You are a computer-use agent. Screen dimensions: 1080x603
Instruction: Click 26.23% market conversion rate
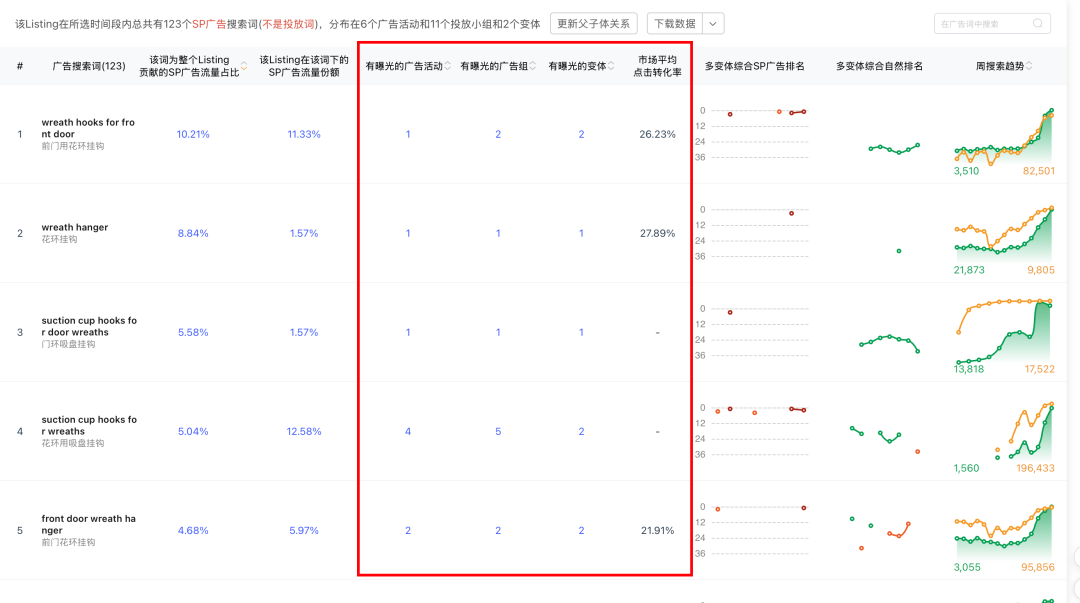tap(657, 134)
